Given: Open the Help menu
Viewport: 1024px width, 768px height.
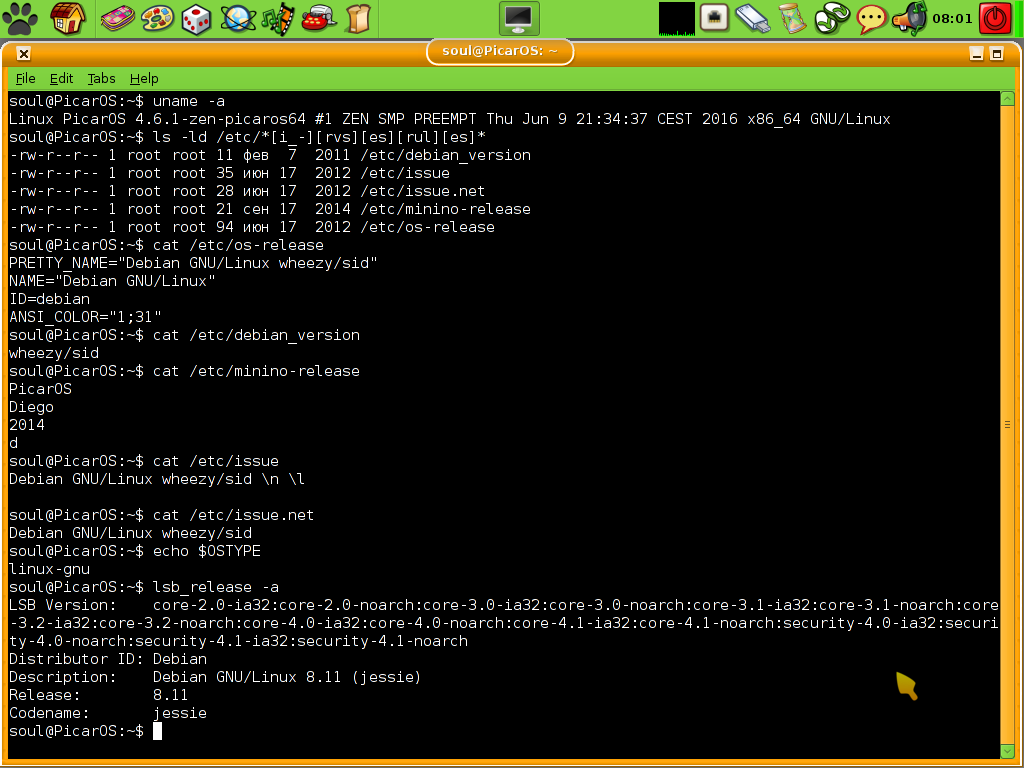Looking at the screenshot, I should (144, 78).
